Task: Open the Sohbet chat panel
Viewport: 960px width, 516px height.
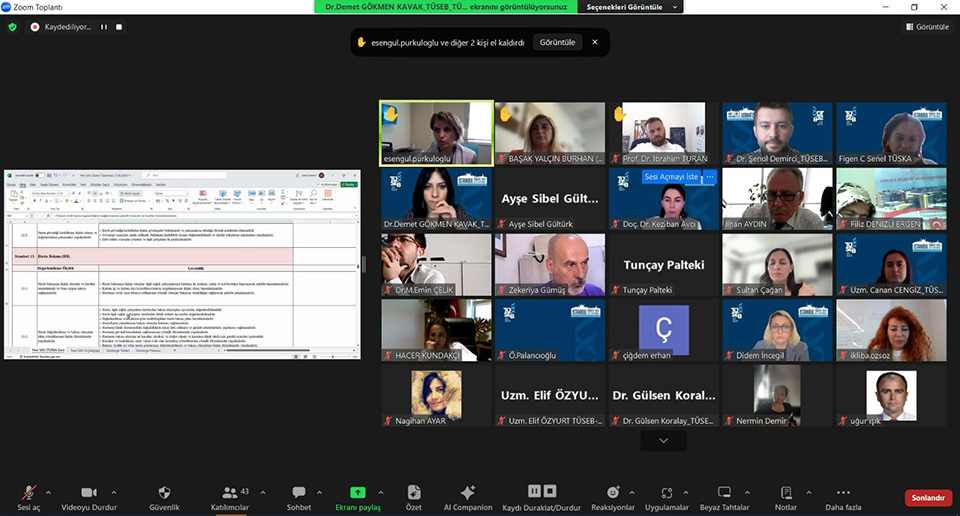Action: [x=298, y=495]
